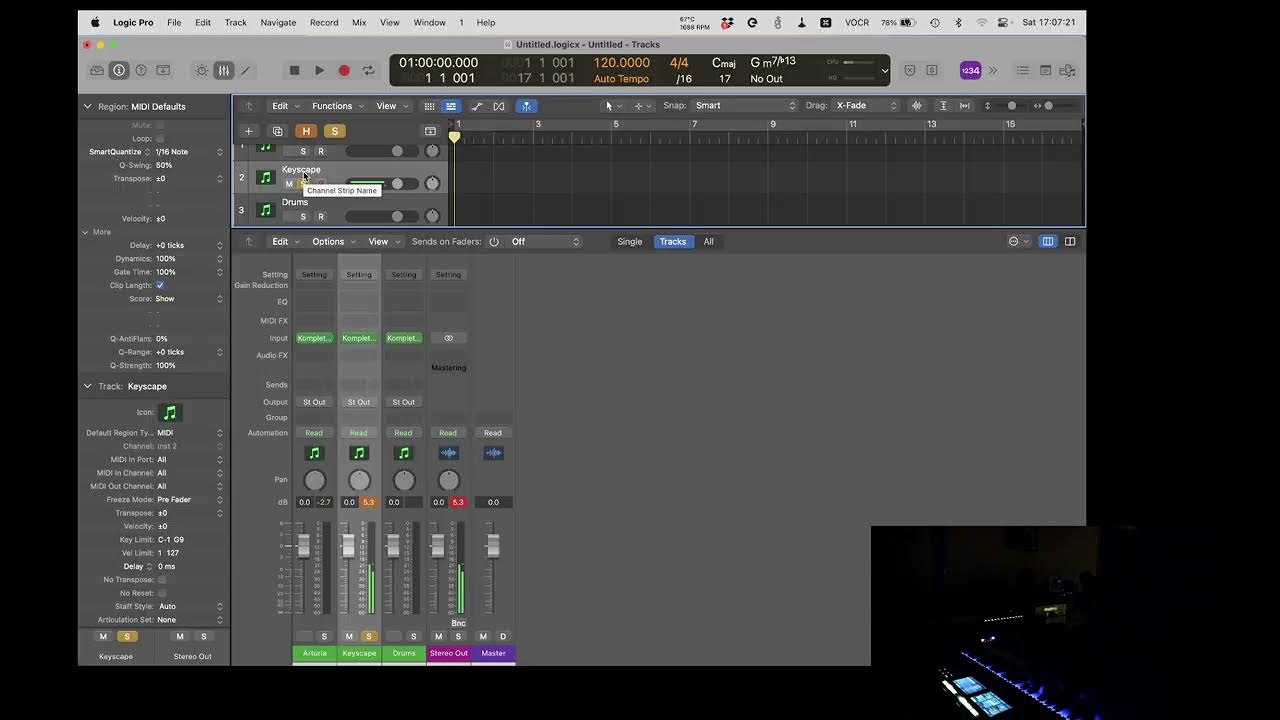Toggle global Solo (S) yellow button
This screenshot has height=720, width=1280.
click(334, 131)
